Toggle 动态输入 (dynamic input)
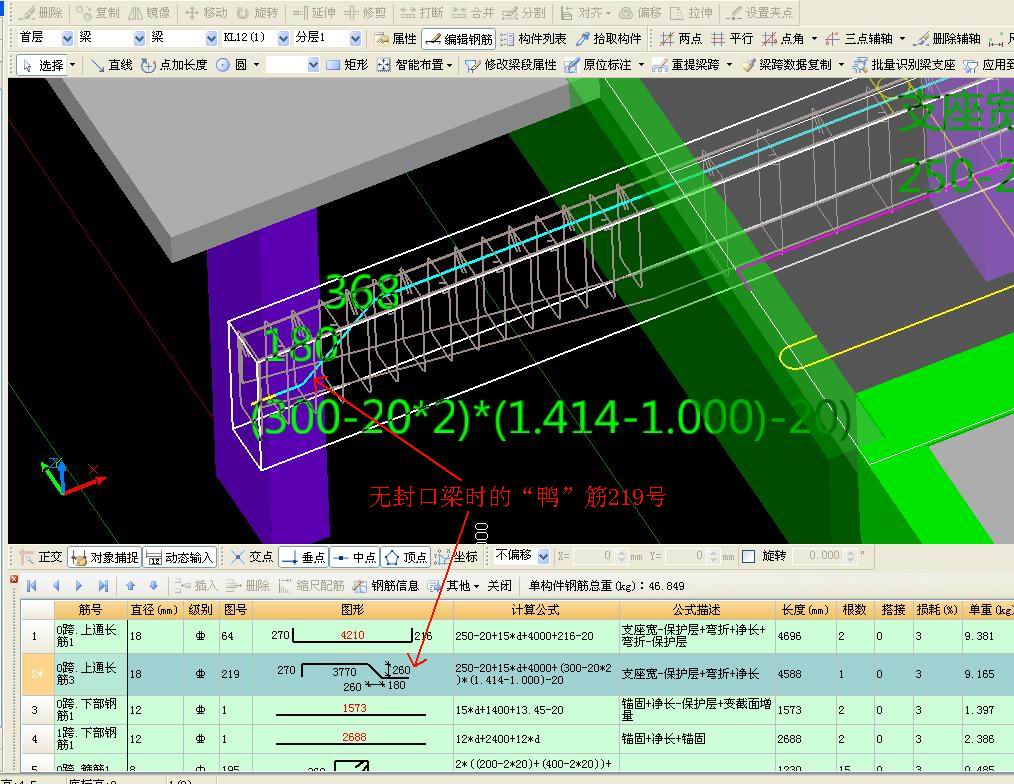Viewport: 1014px width, 784px height. pos(180,557)
